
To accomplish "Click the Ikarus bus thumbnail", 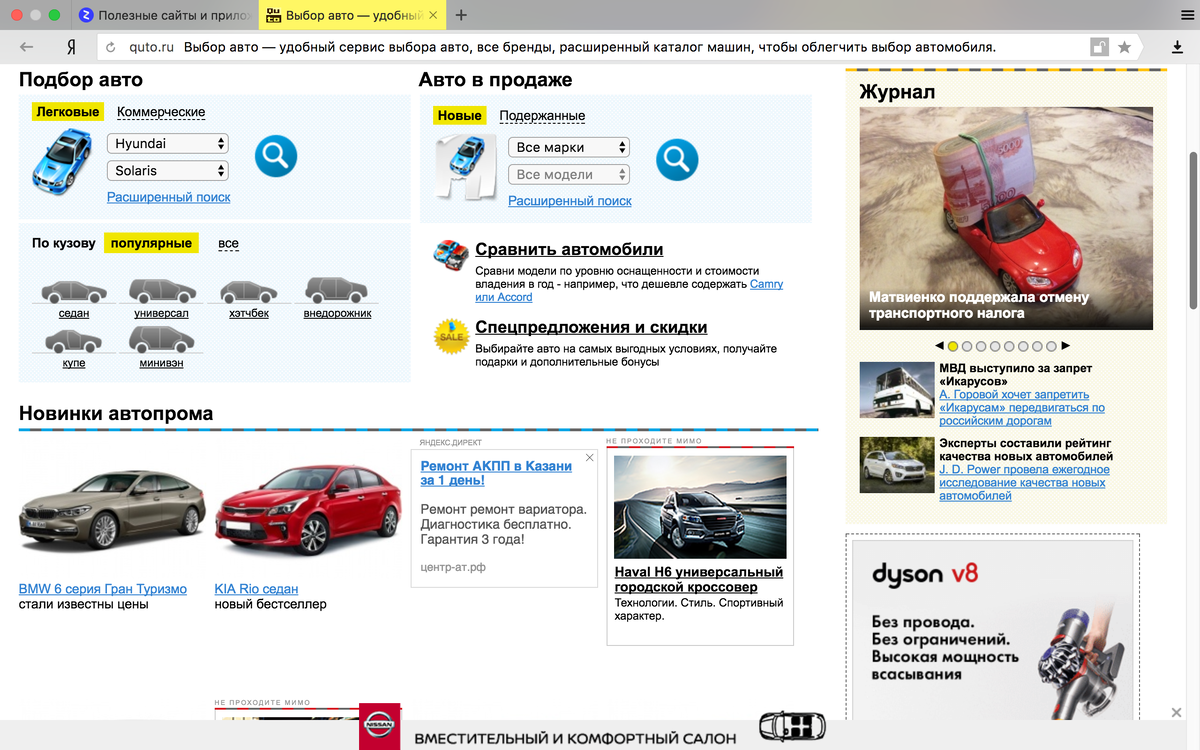I will tap(897, 390).
